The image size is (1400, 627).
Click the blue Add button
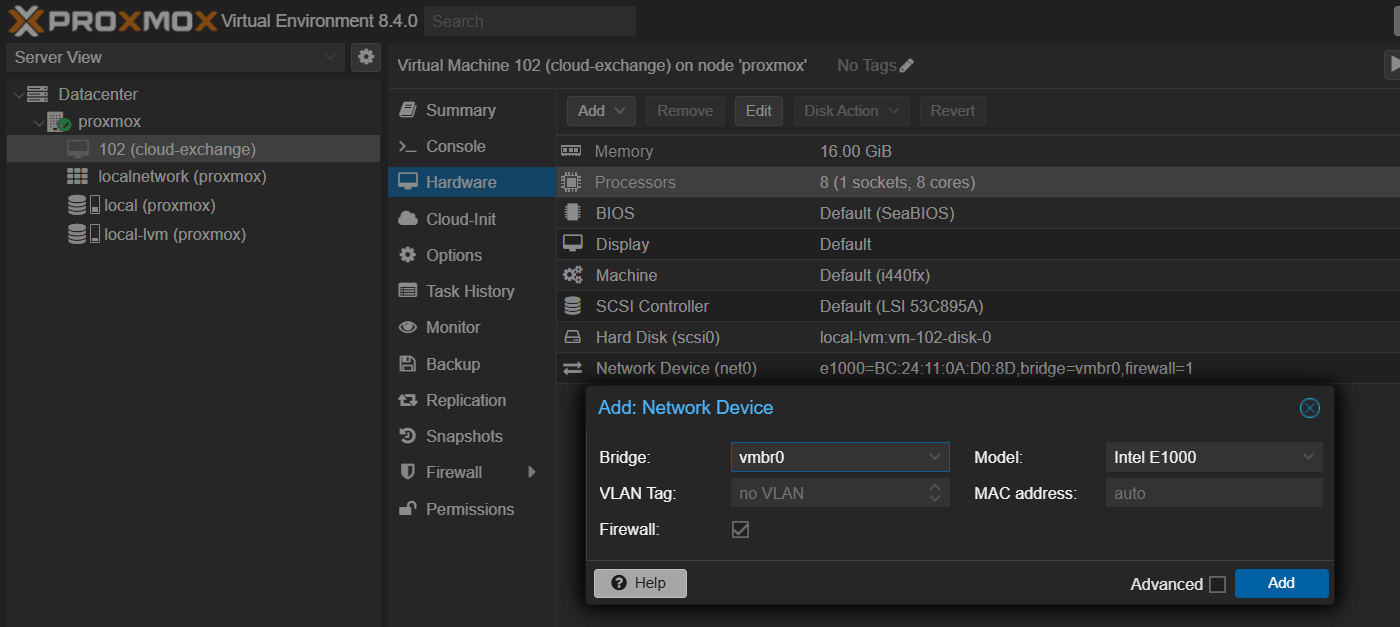point(1281,583)
